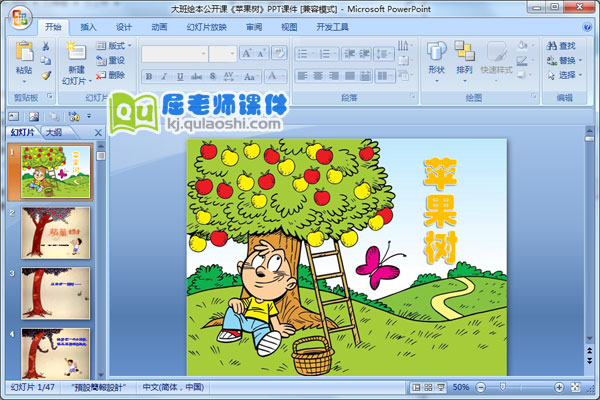The height and width of the screenshot is (400, 600).
Task: Fit slide to current window
Action: [576, 387]
